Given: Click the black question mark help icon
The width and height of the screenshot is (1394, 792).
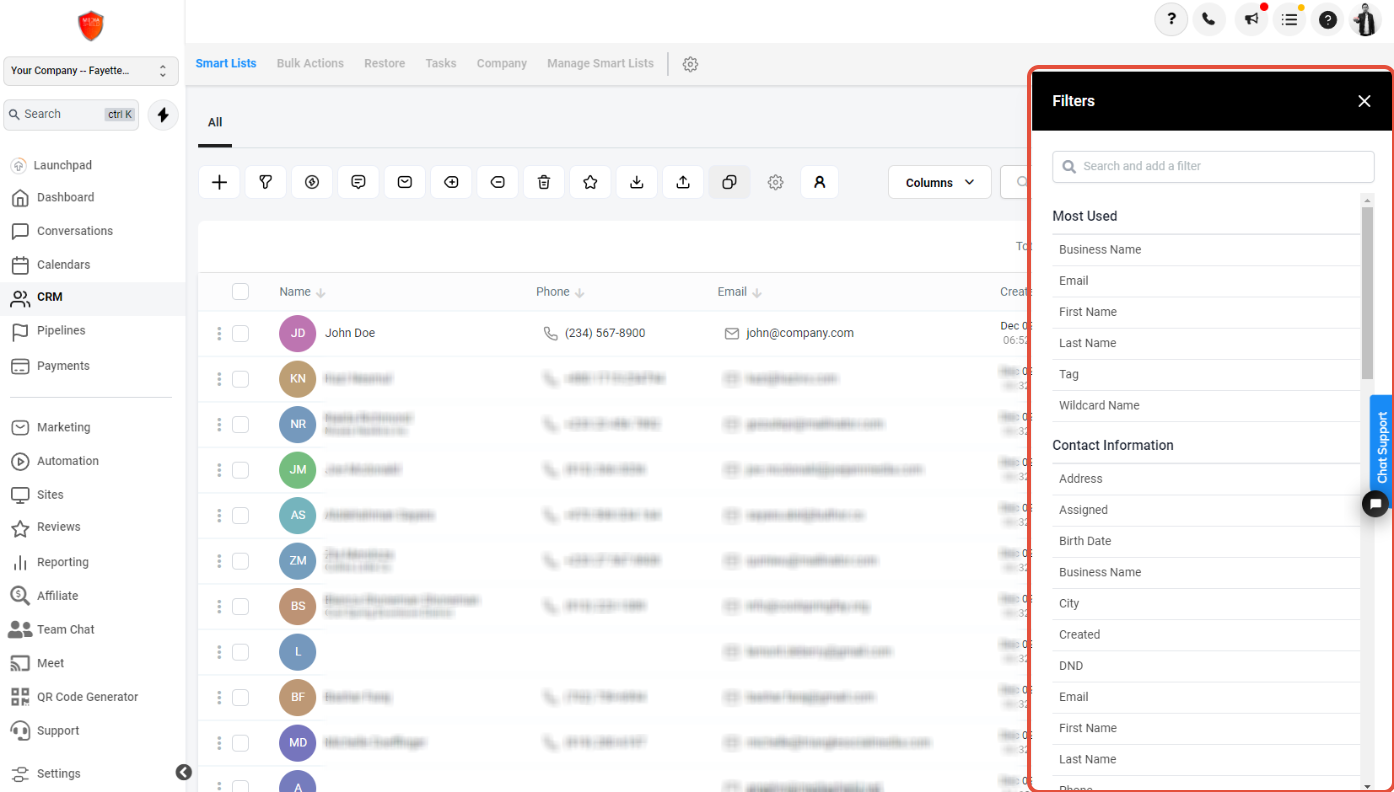Looking at the screenshot, I should 1328,19.
